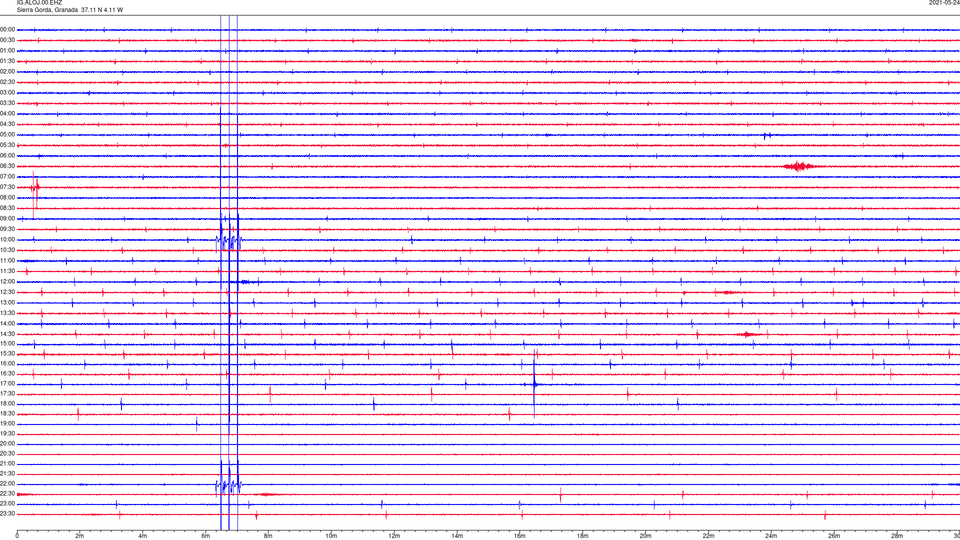This screenshot has width=960, height=540.
Task: Click the '04:00' time label
Action: point(7,114)
